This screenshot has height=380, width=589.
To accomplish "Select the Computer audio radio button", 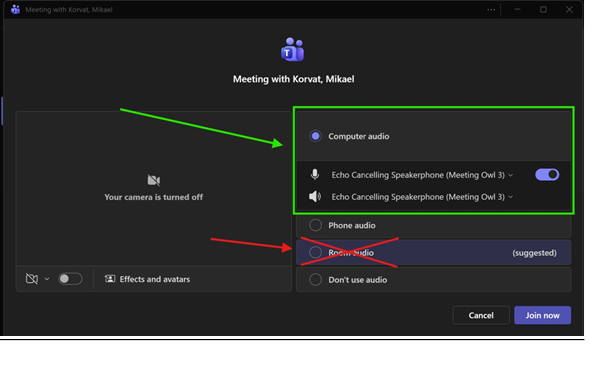I will [315, 136].
